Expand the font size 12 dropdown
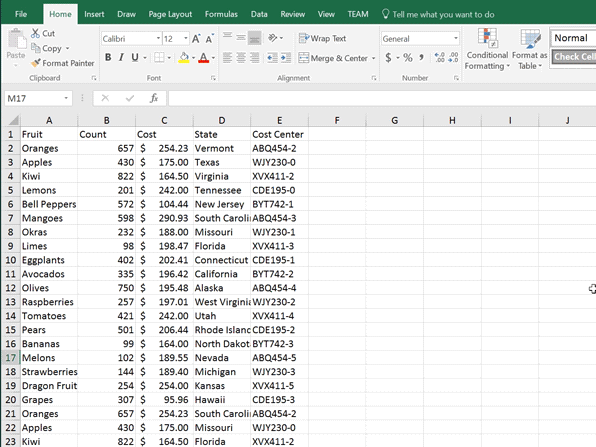Image resolution: width=596 pixels, height=447 pixels. click(185, 38)
